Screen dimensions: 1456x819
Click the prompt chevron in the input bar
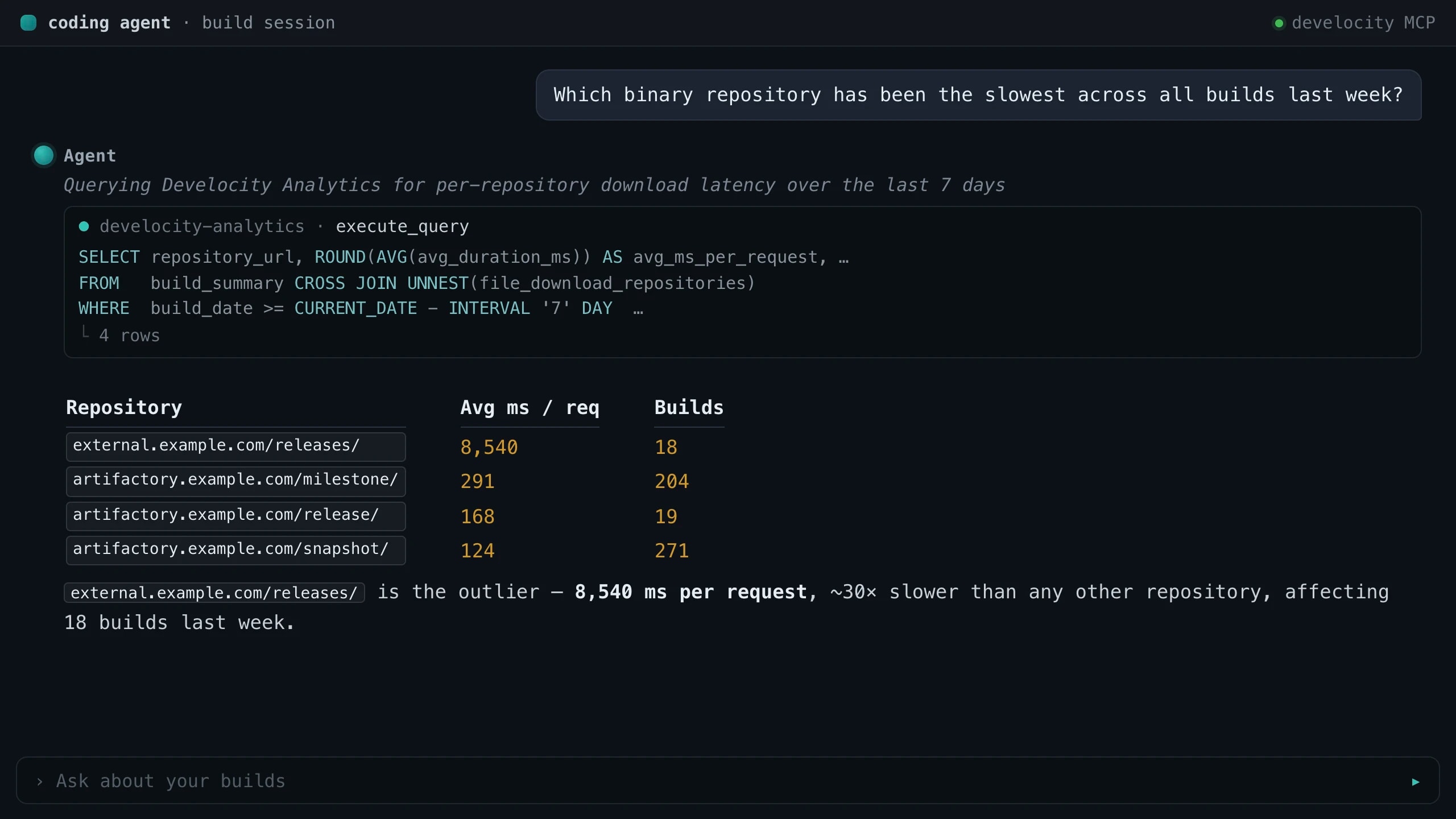pyautogui.click(x=39, y=781)
